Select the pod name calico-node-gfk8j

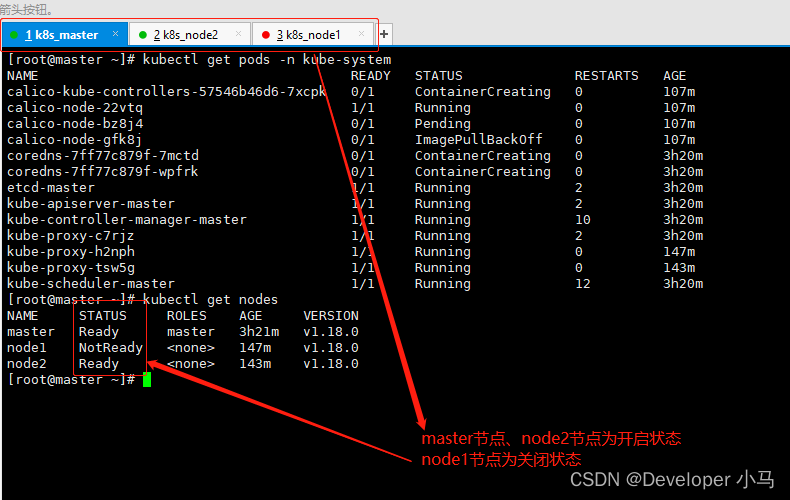[75, 140]
